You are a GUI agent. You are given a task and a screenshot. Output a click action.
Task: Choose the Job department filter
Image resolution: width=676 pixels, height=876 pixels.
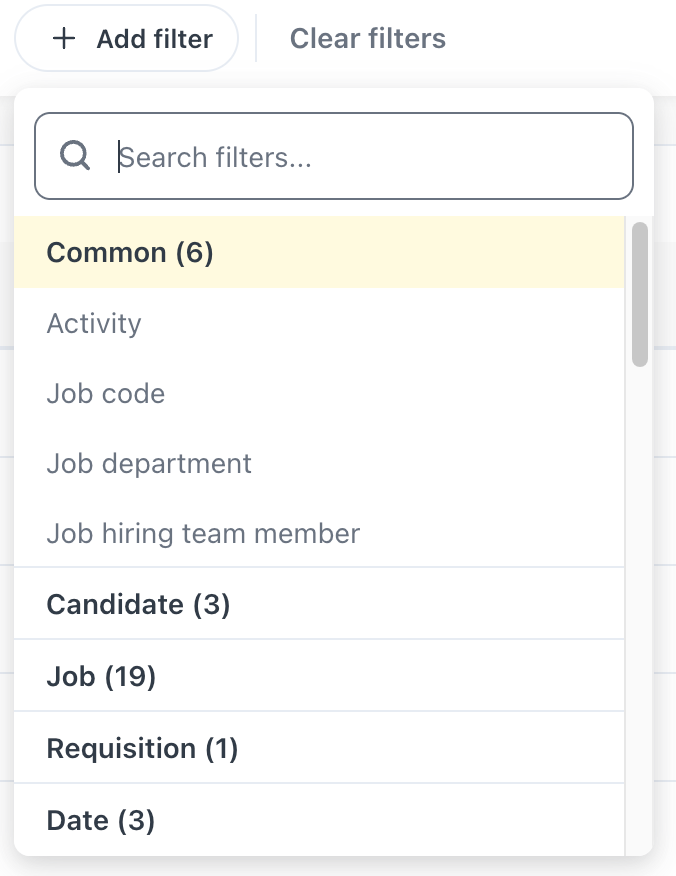(148, 463)
